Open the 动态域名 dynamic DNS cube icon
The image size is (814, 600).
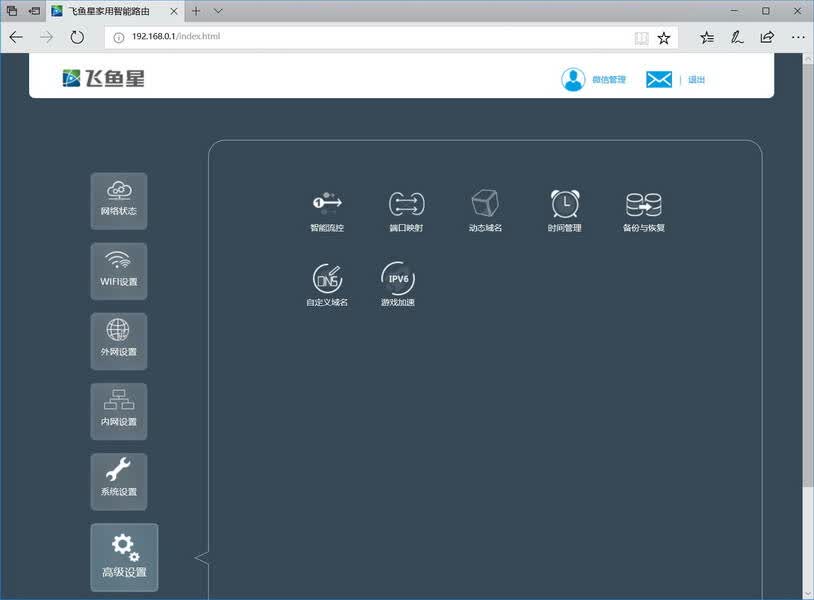(485, 203)
